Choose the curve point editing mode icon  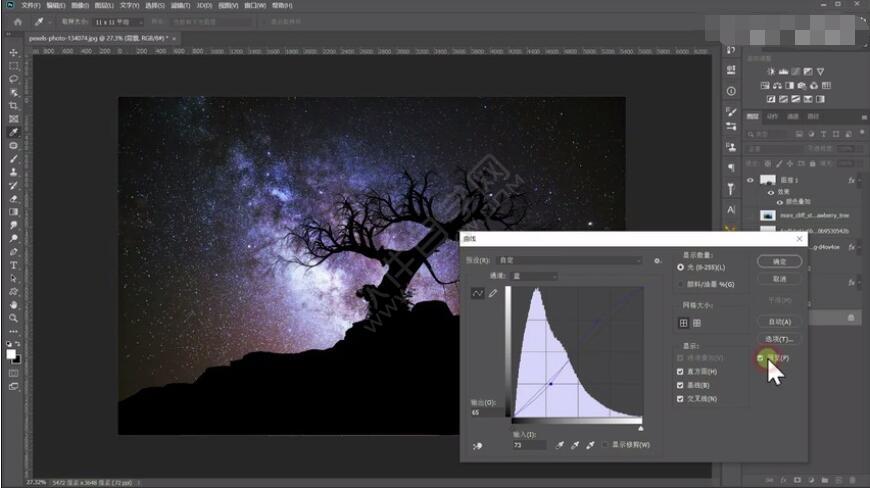click(477, 293)
